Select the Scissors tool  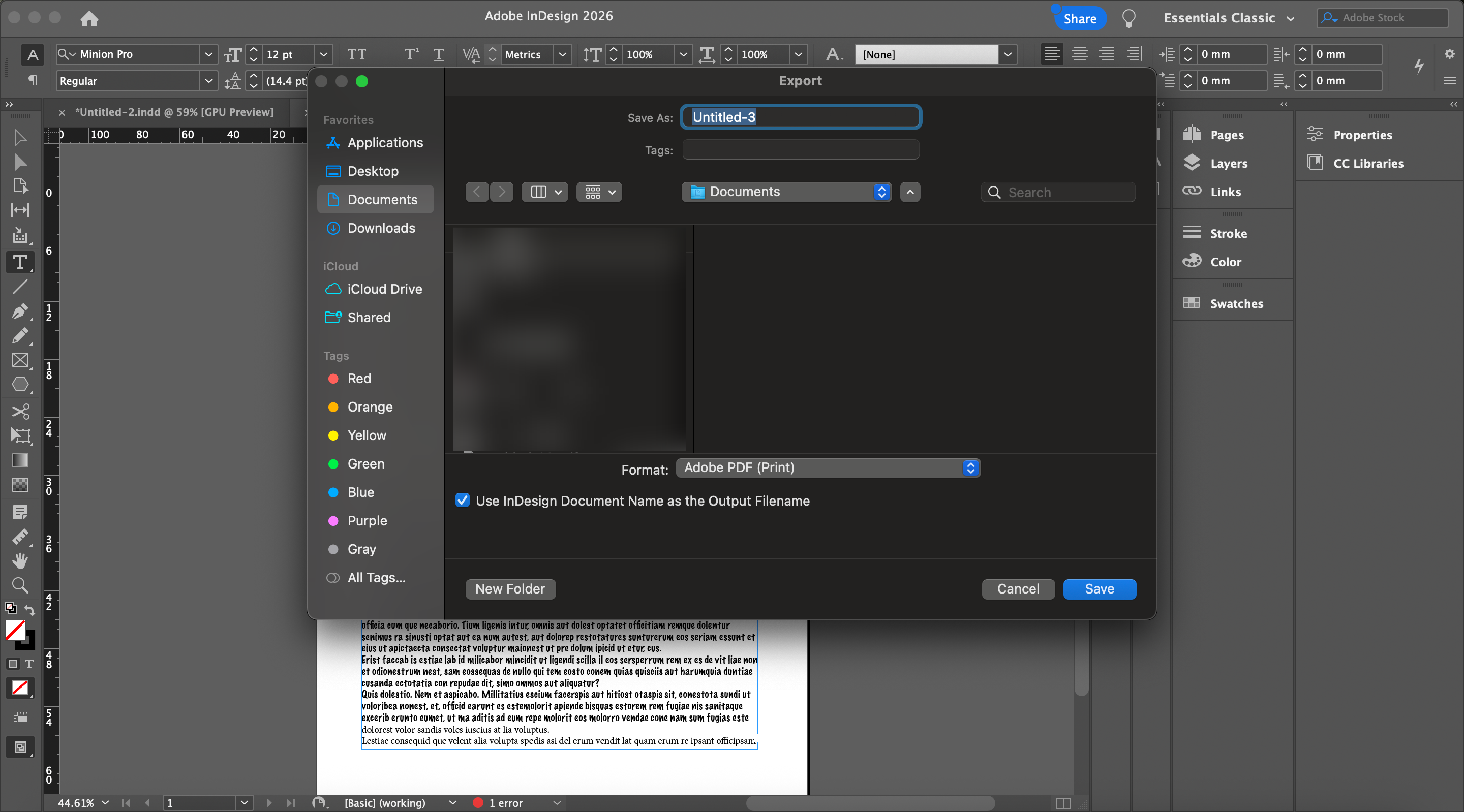20,411
